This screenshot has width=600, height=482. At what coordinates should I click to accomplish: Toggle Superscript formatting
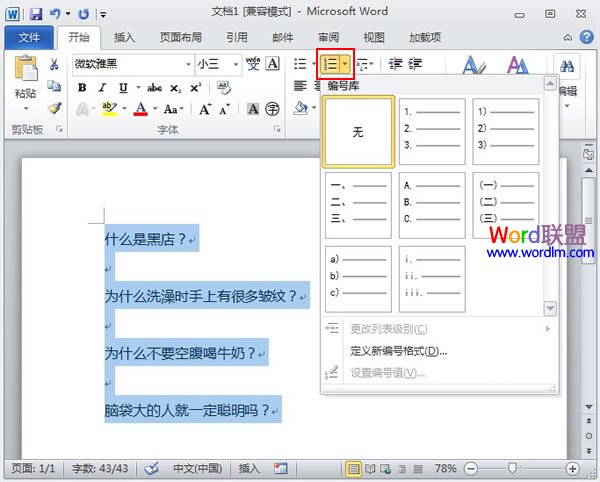pyautogui.click(x=196, y=88)
